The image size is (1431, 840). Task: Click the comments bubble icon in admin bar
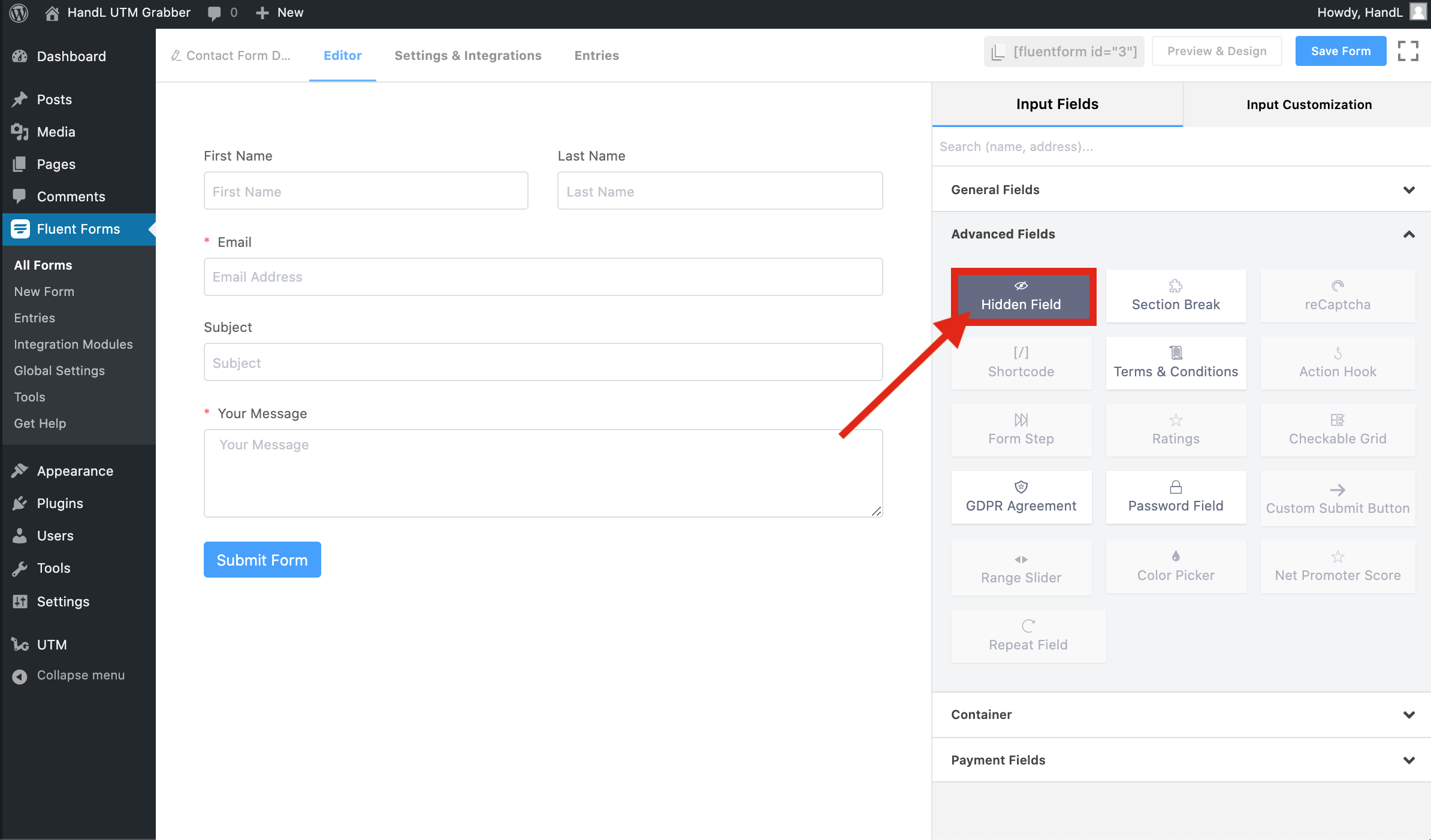pyautogui.click(x=214, y=13)
